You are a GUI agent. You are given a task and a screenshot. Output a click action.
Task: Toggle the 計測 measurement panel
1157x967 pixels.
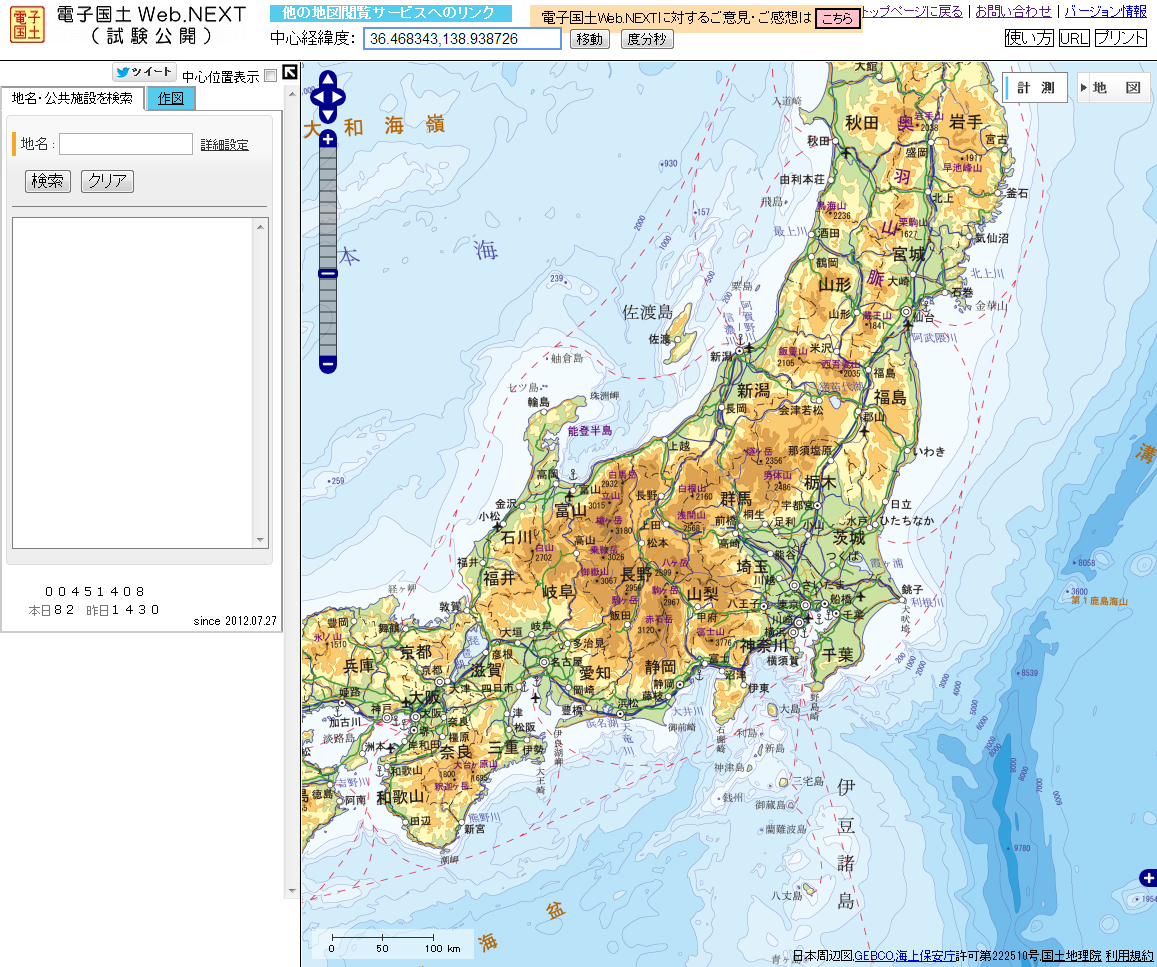[x=1035, y=87]
